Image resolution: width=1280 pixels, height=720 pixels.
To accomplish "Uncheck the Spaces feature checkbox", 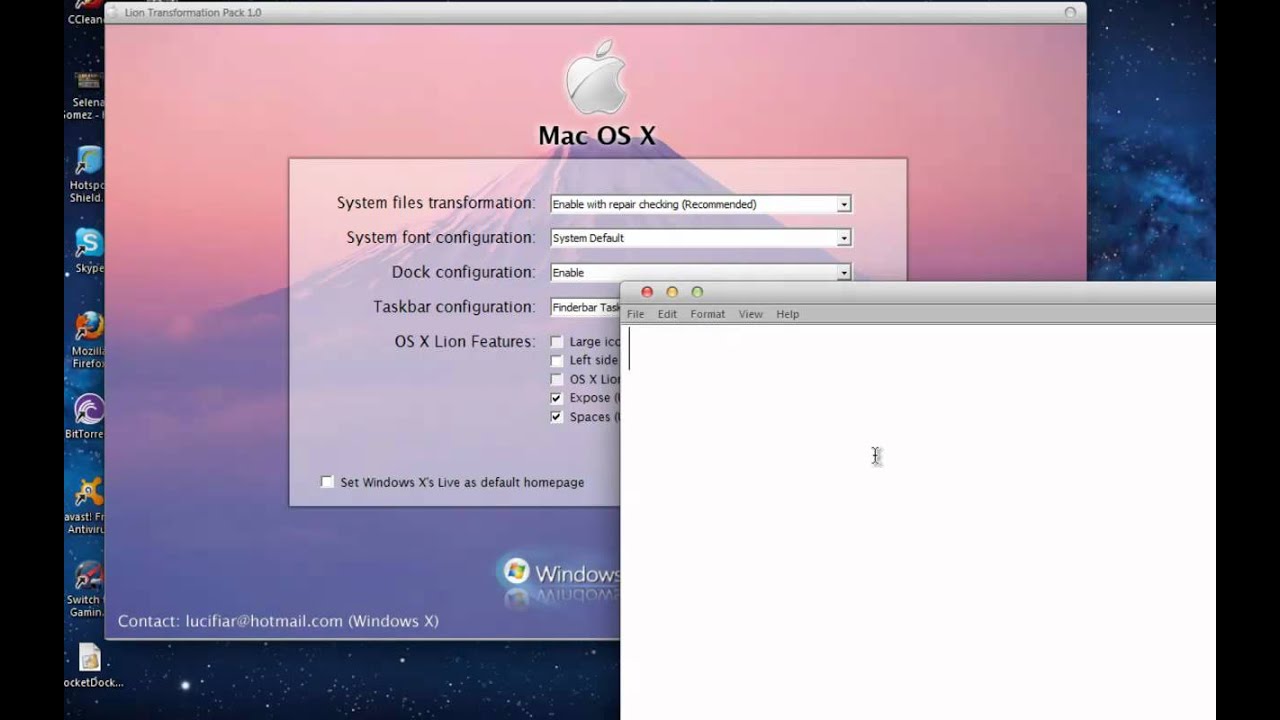I will [x=557, y=417].
